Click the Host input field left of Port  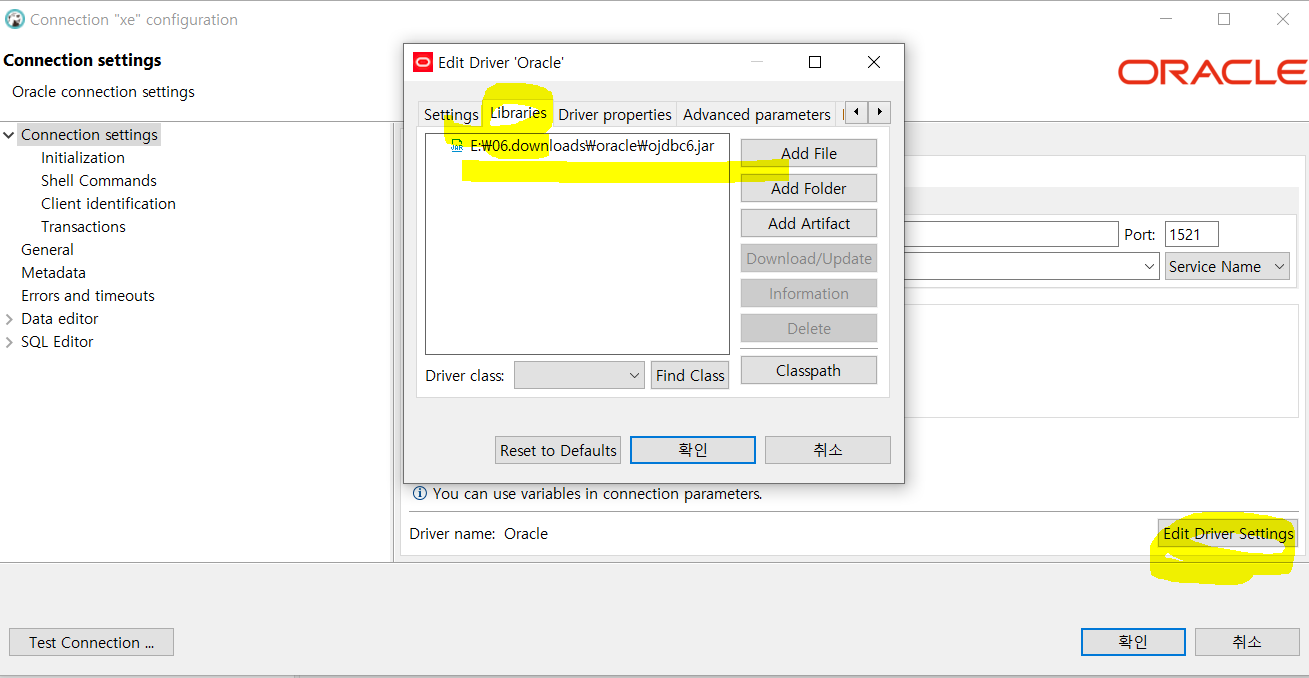click(1011, 234)
